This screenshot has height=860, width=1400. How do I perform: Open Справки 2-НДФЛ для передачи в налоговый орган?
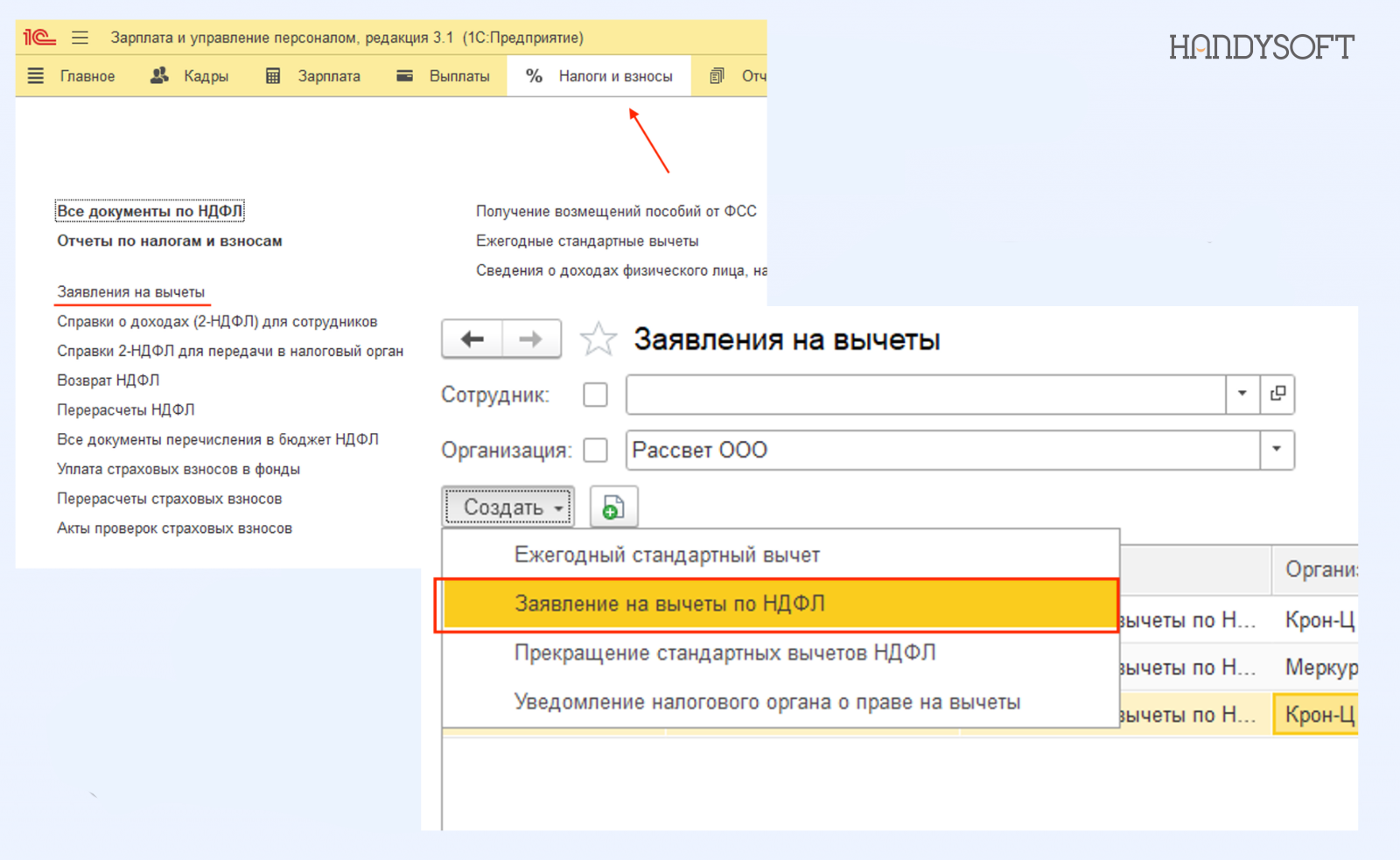coord(230,351)
